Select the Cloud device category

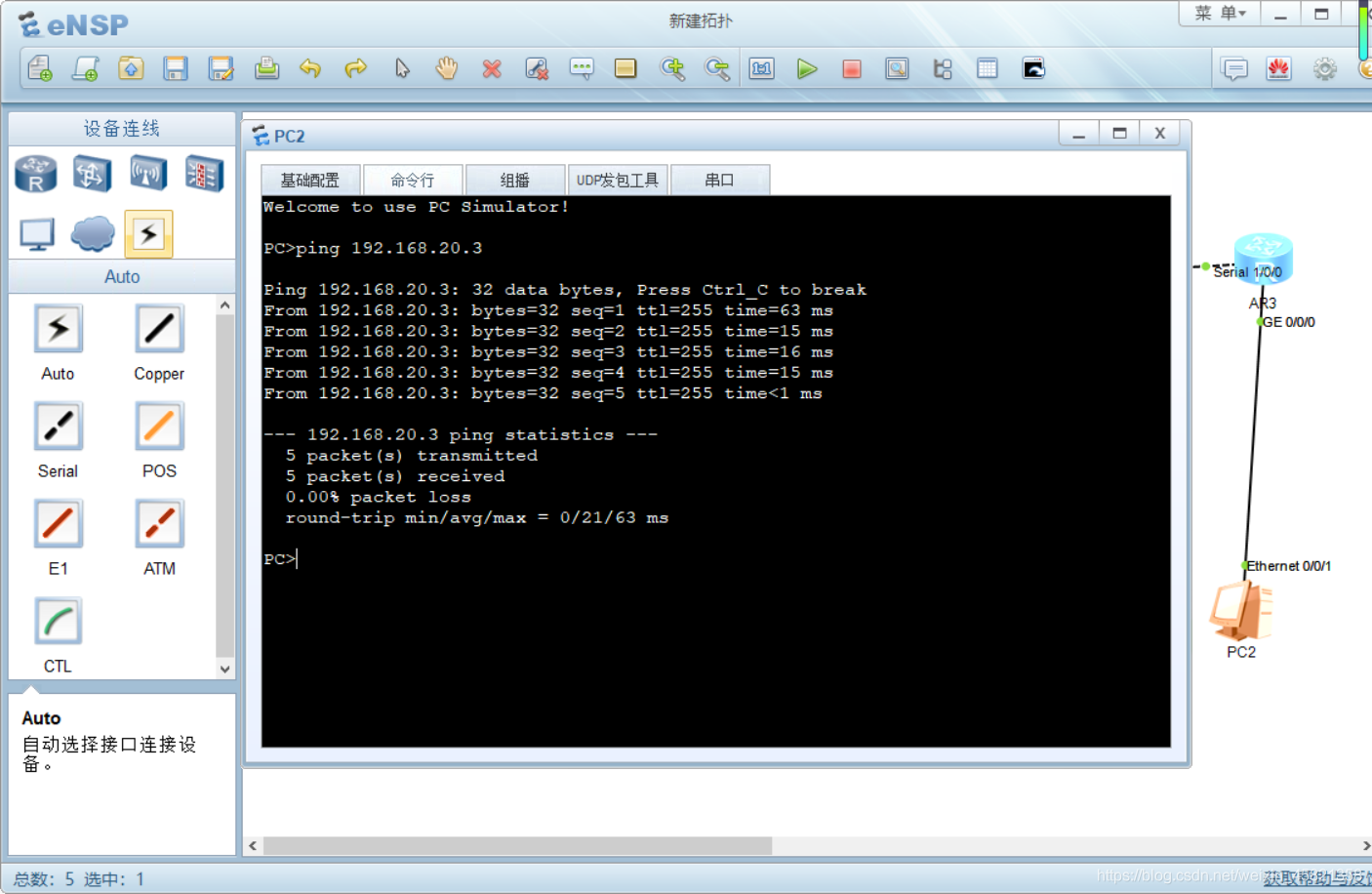(x=93, y=234)
